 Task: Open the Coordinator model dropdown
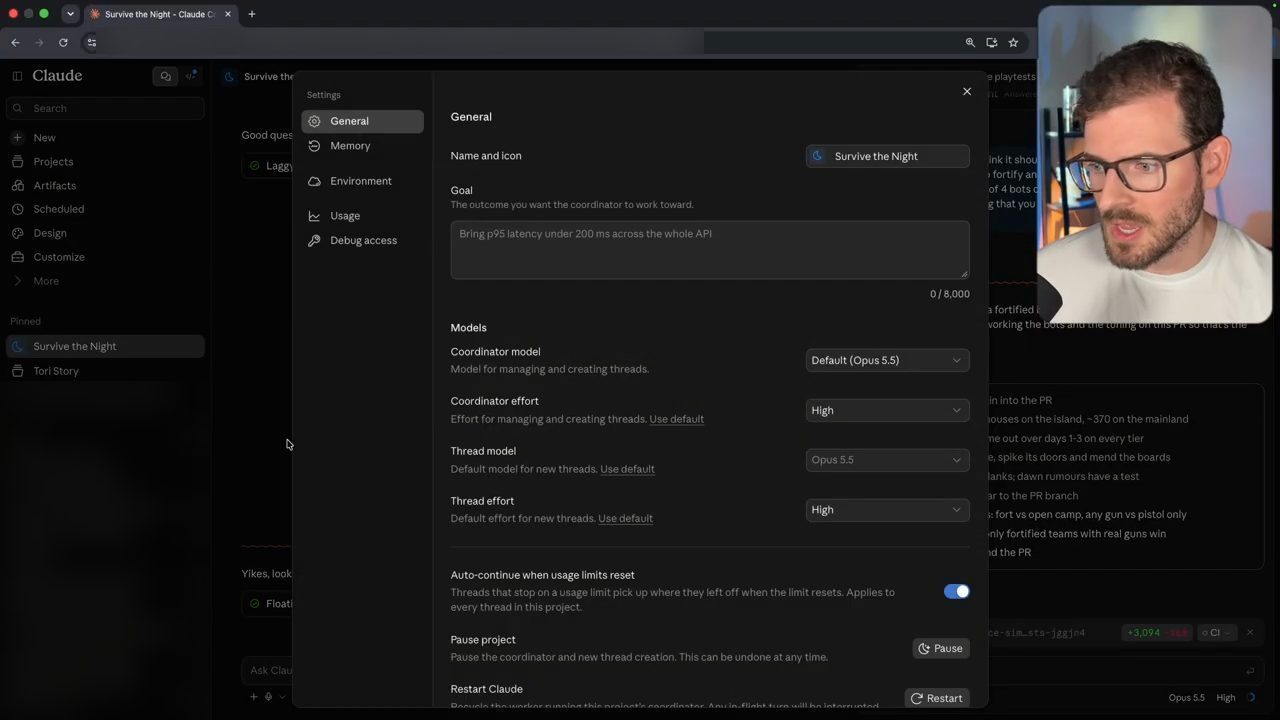pos(888,360)
